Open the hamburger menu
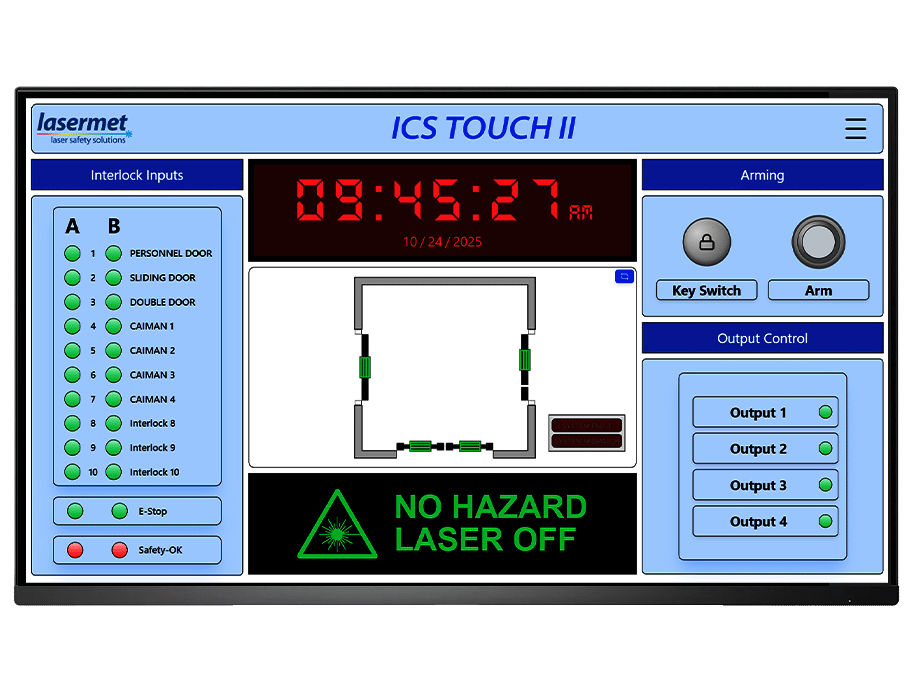 (855, 128)
